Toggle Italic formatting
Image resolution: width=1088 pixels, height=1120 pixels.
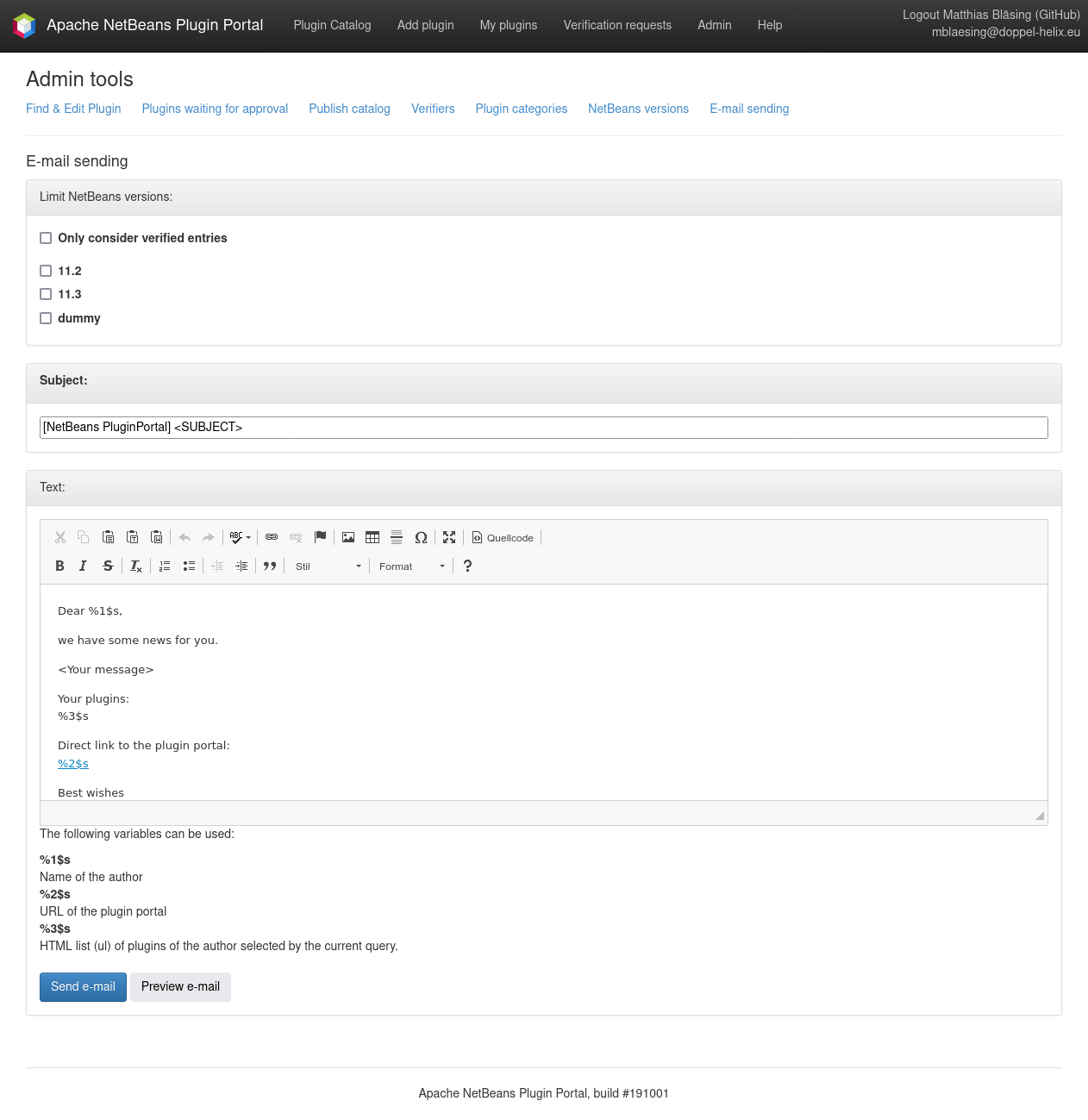(x=84, y=566)
